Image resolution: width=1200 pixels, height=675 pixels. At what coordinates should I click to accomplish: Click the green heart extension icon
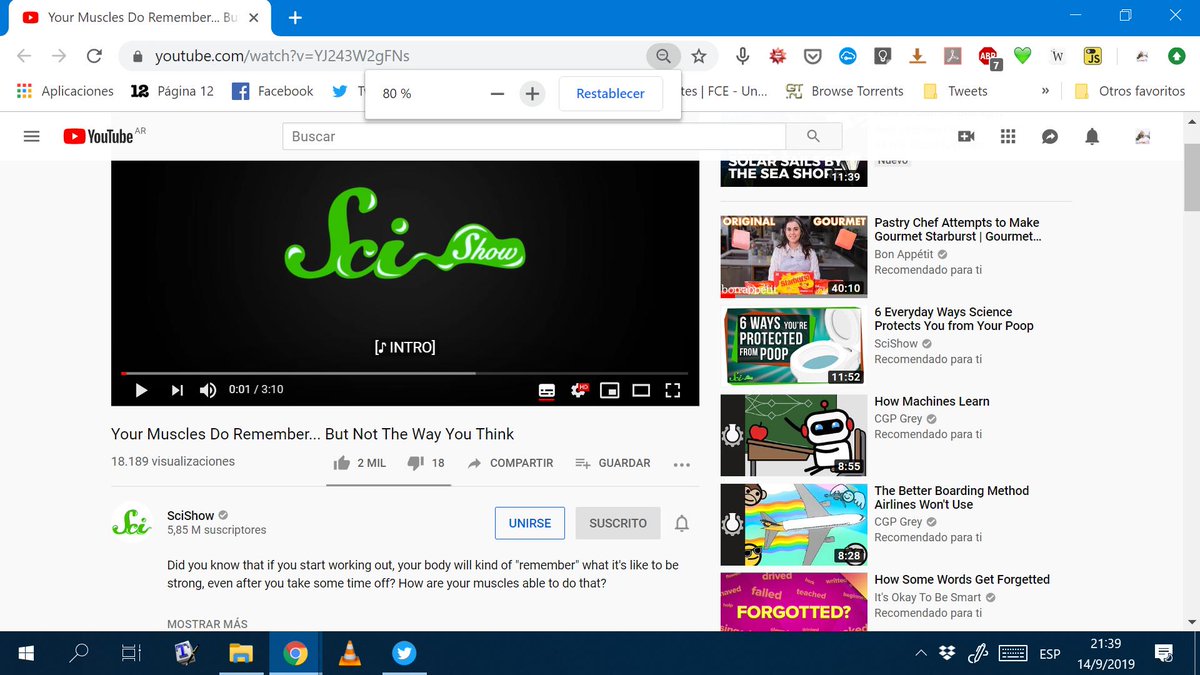[x=1022, y=57]
